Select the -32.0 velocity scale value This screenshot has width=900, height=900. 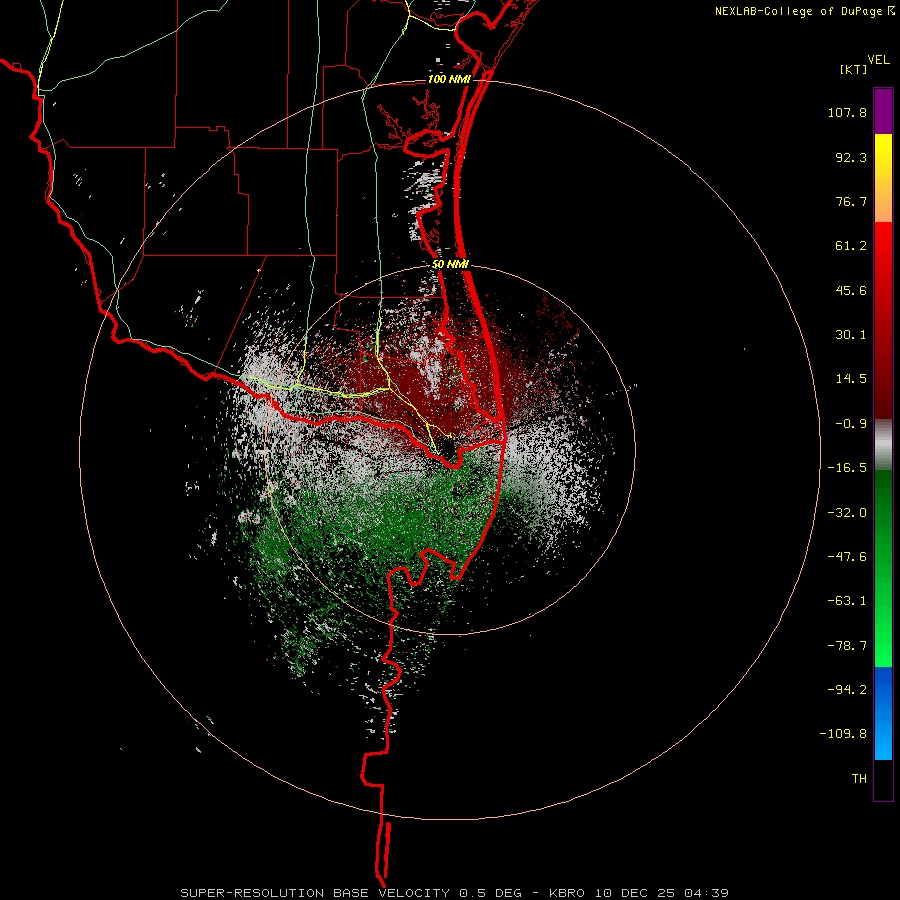pyautogui.click(x=847, y=513)
